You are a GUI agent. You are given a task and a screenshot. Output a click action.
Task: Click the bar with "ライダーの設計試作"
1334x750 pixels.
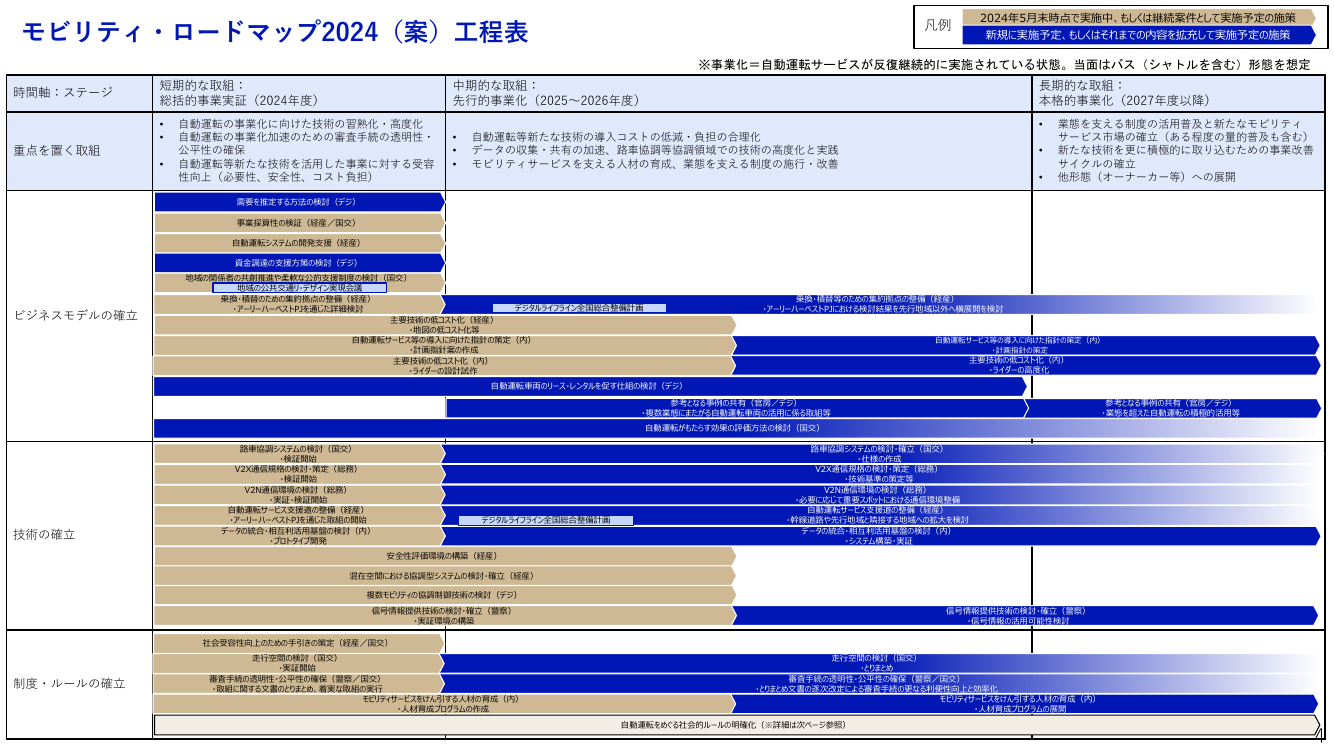pos(445,365)
